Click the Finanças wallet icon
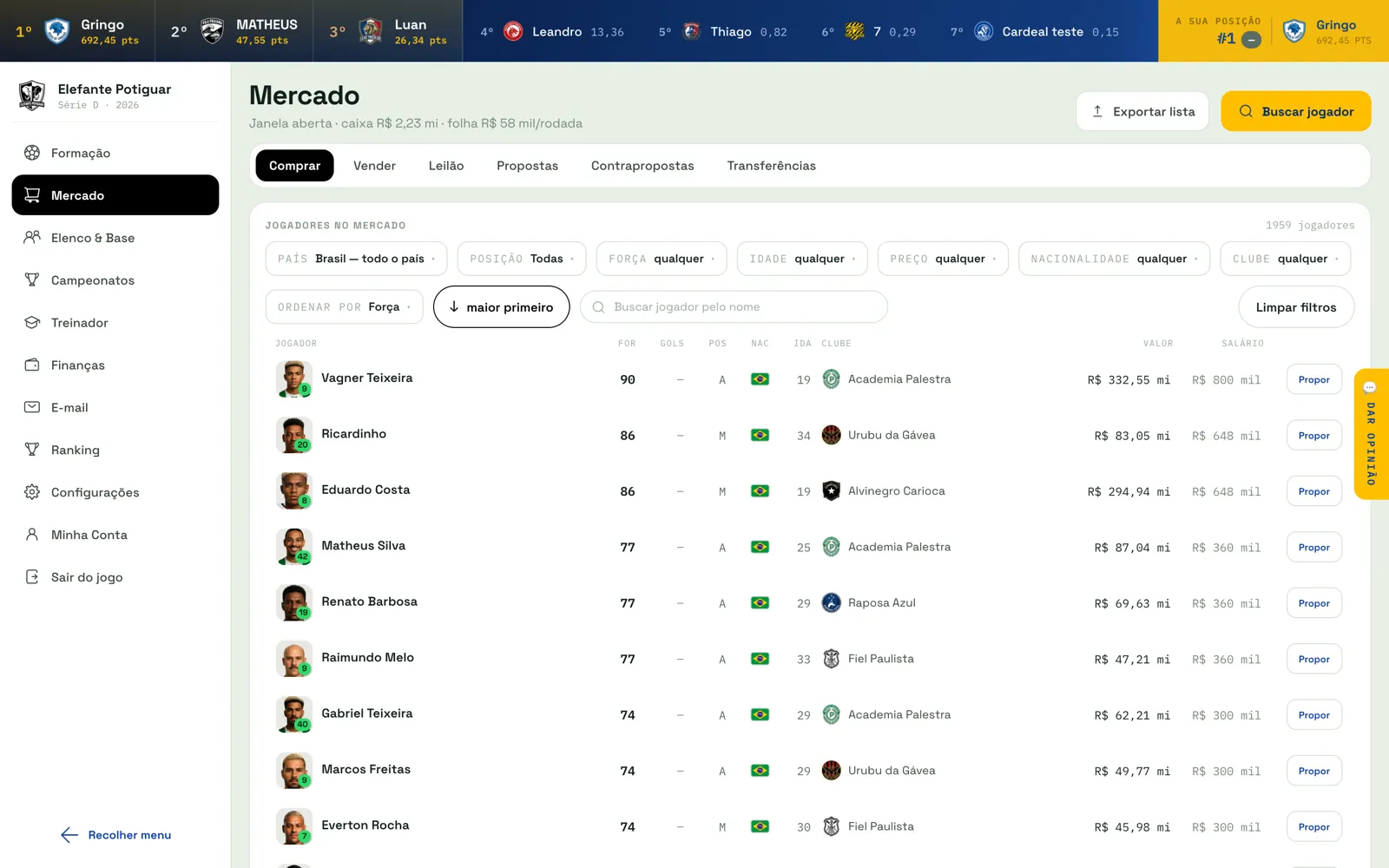 [x=32, y=365]
